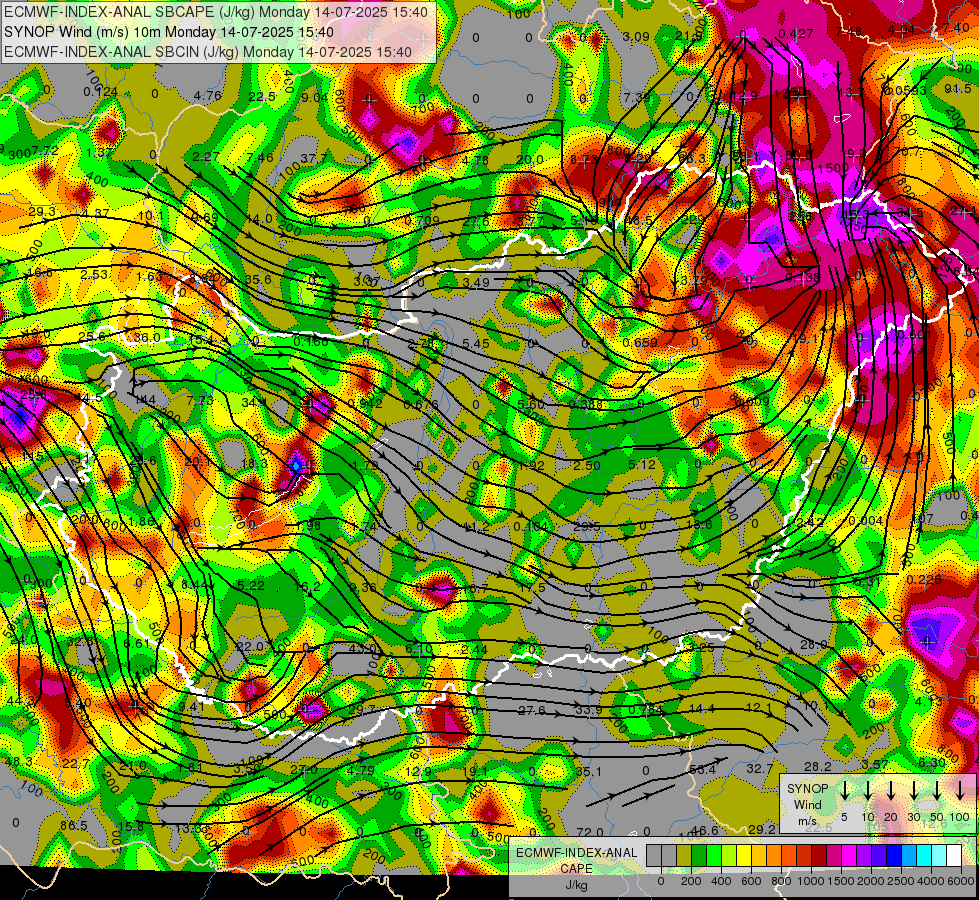
Task: Click the wind legend arrow above 30
Action: 913,791
